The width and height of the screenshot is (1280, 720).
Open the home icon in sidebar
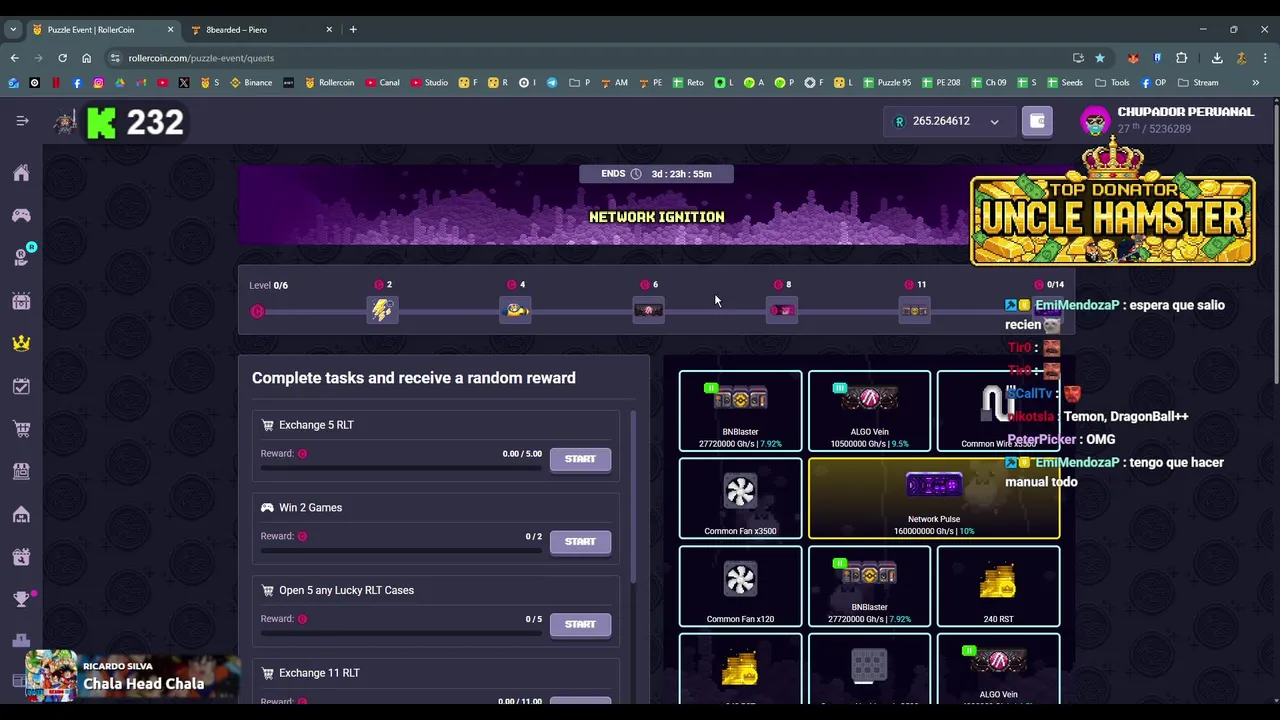[21, 173]
